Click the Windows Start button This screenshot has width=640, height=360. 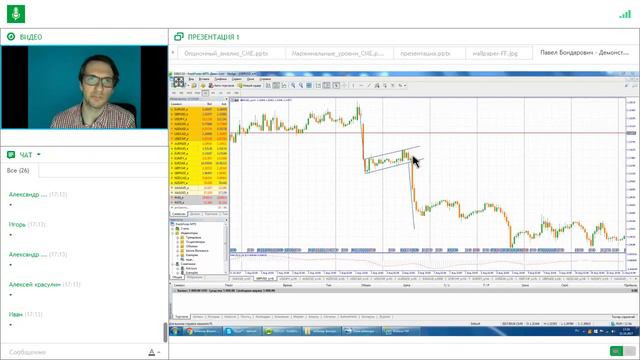(176, 331)
